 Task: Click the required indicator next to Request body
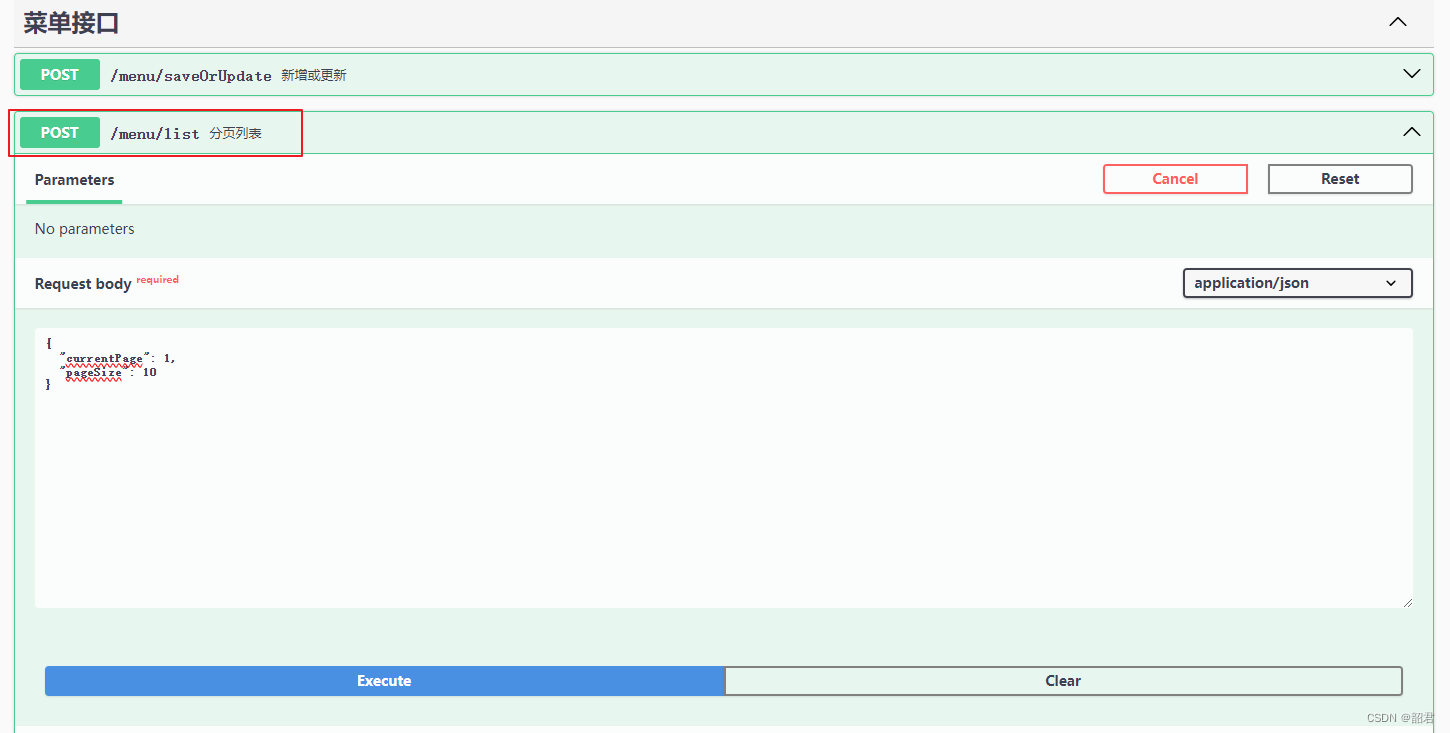coord(157,279)
